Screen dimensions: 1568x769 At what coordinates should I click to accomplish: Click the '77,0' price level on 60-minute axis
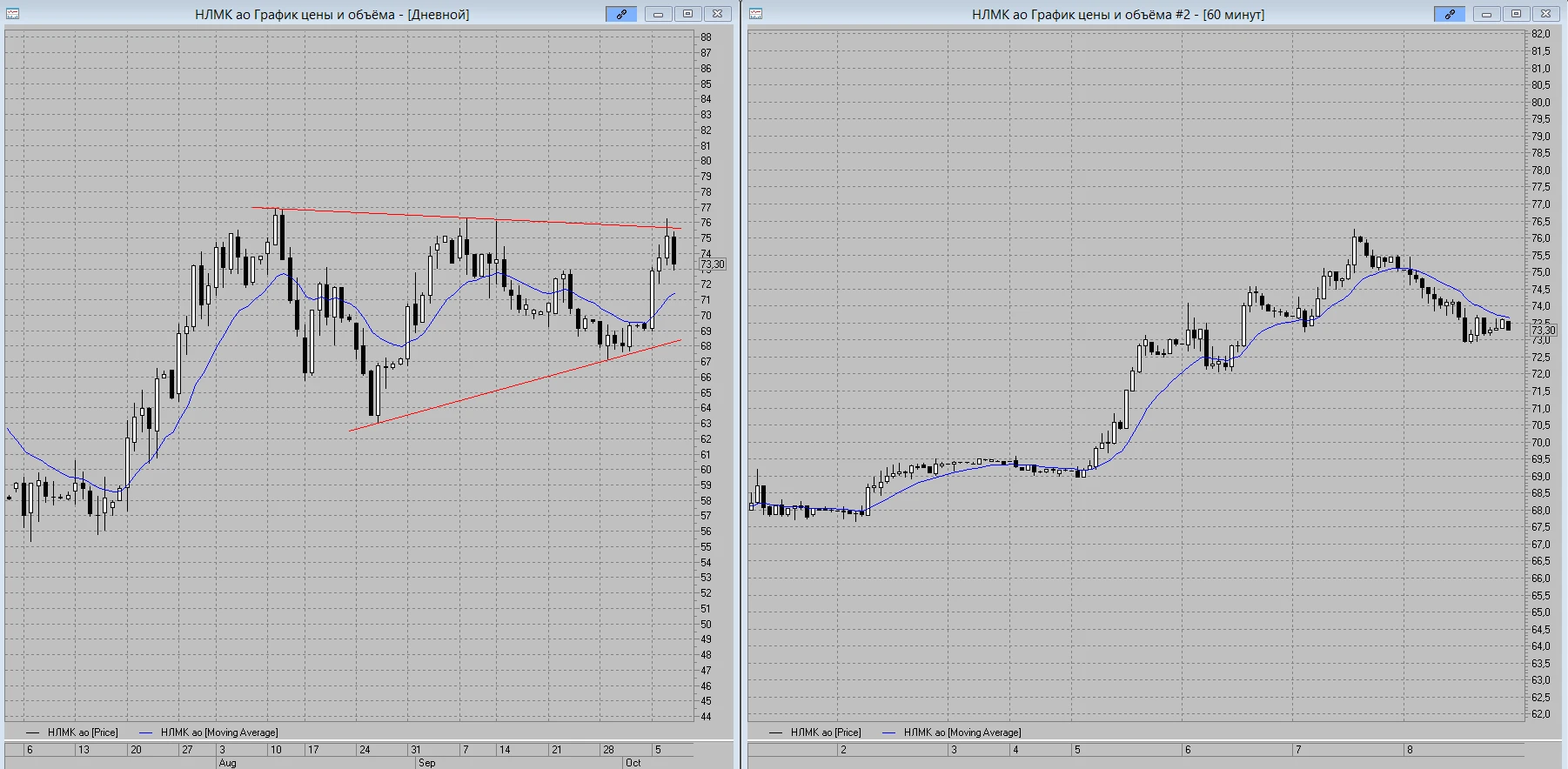1541,204
